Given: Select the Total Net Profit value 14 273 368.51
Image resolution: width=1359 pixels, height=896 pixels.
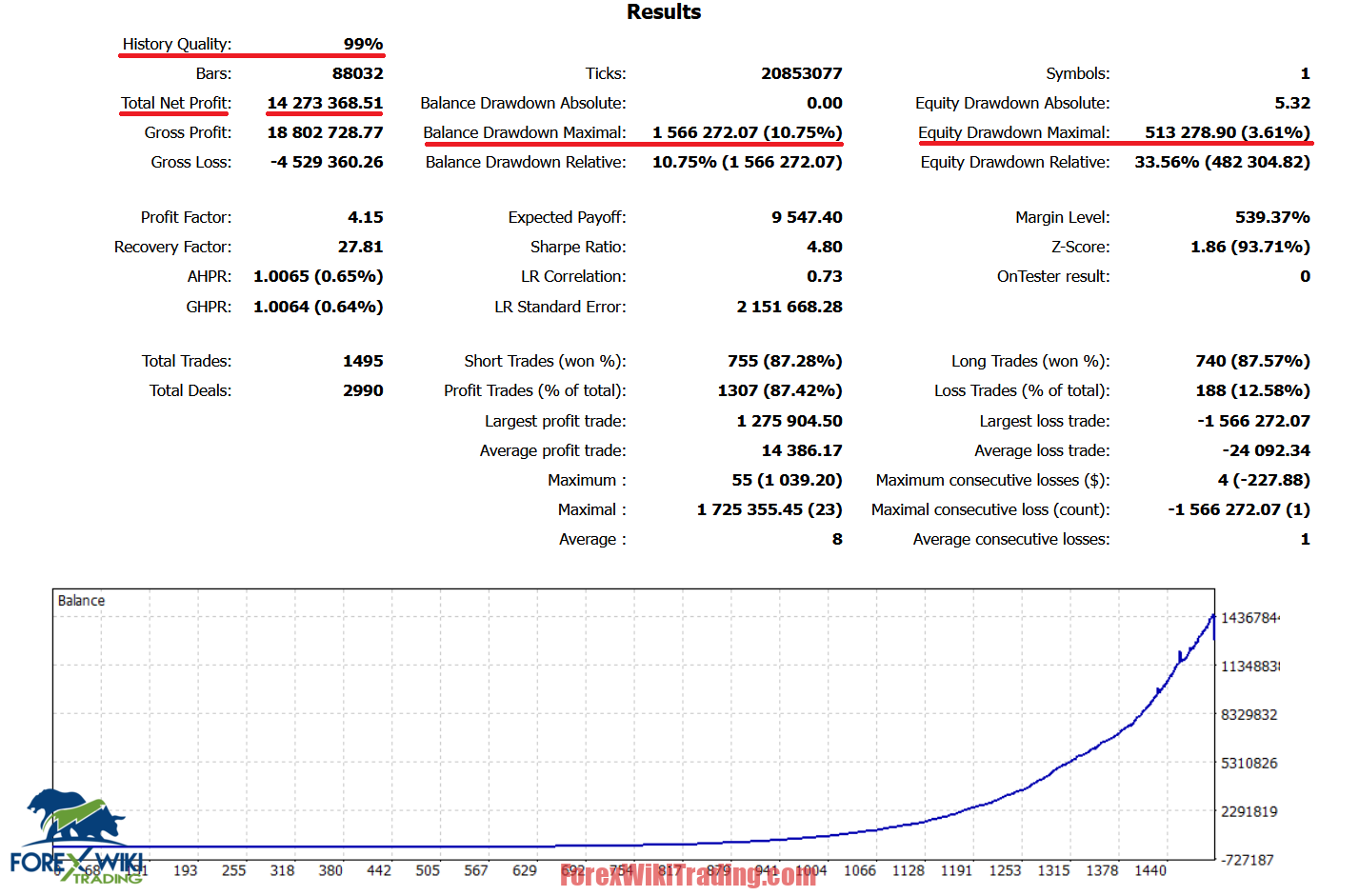Looking at the screenshot, I should tap(325, 103).
